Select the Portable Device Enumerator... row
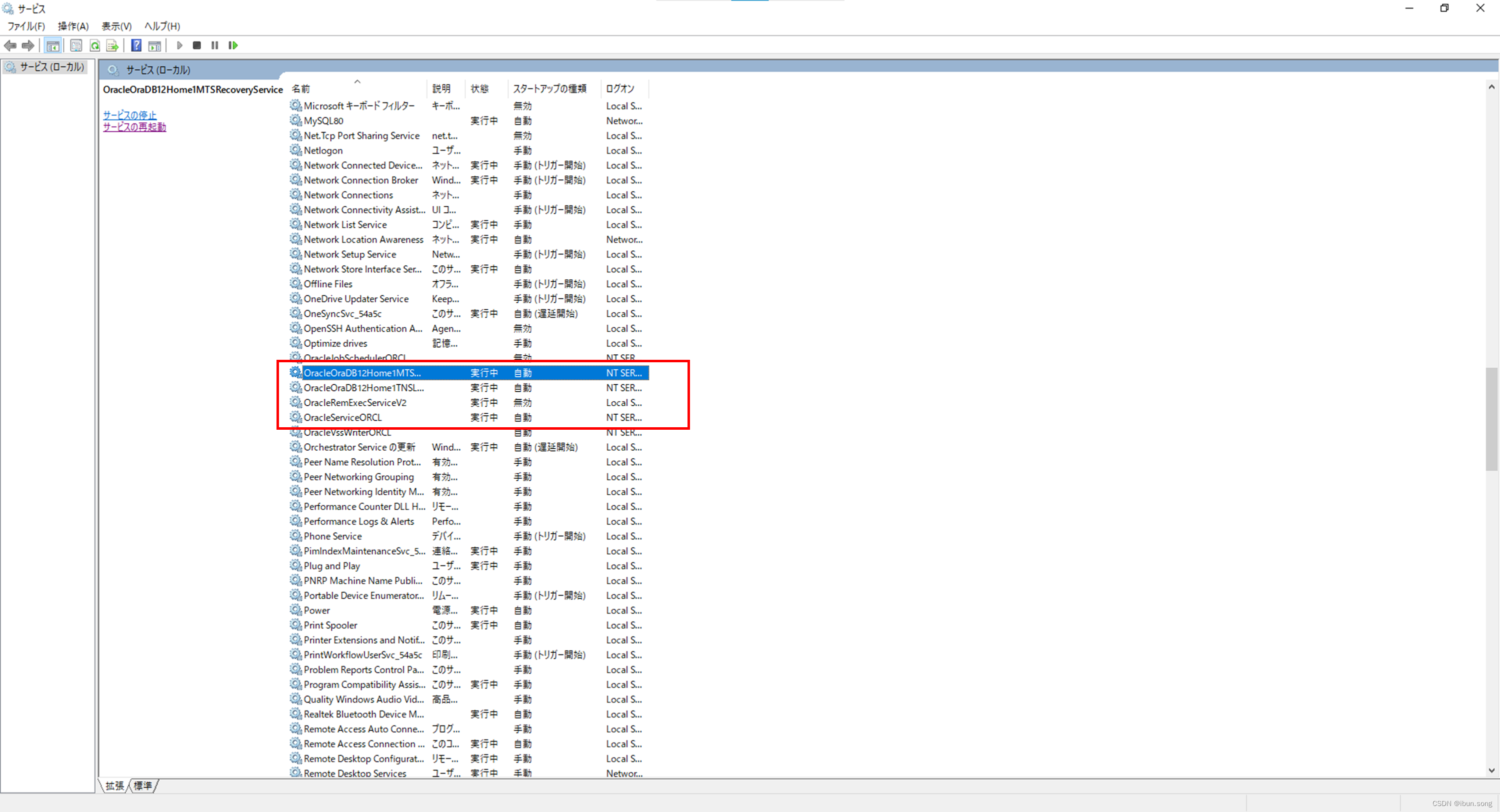This screenshot has width=1500, height=812. 469,596
